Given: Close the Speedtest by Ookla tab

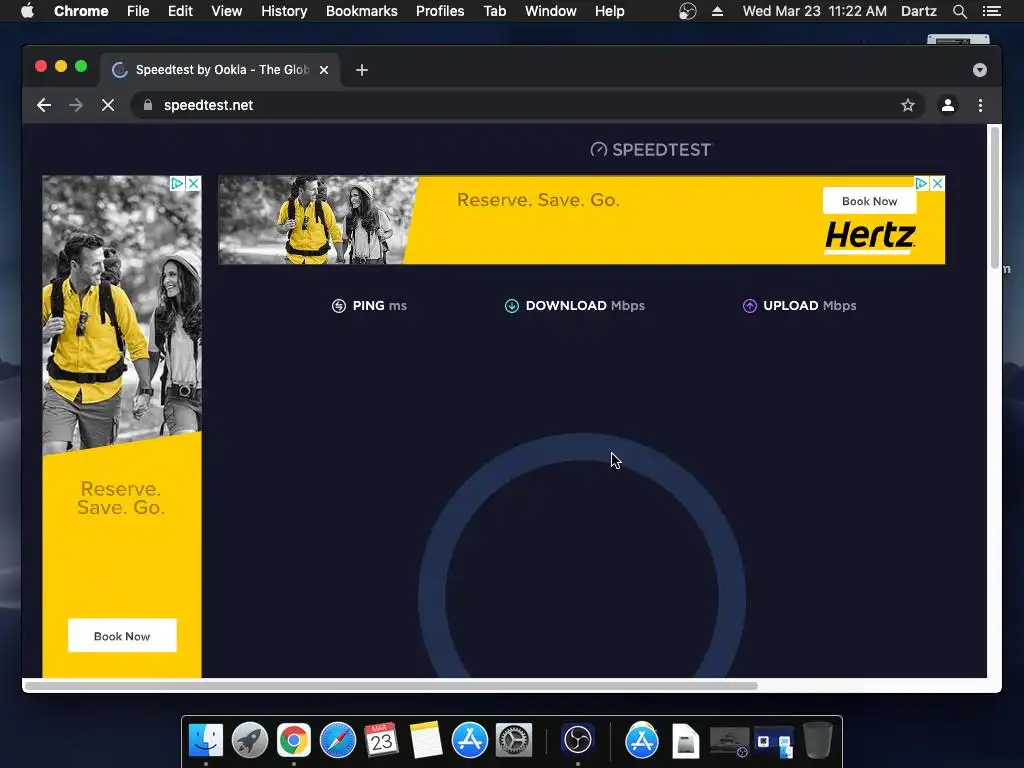Looking at the screenshot, I should pyautogui.click(x=324, y=70).
